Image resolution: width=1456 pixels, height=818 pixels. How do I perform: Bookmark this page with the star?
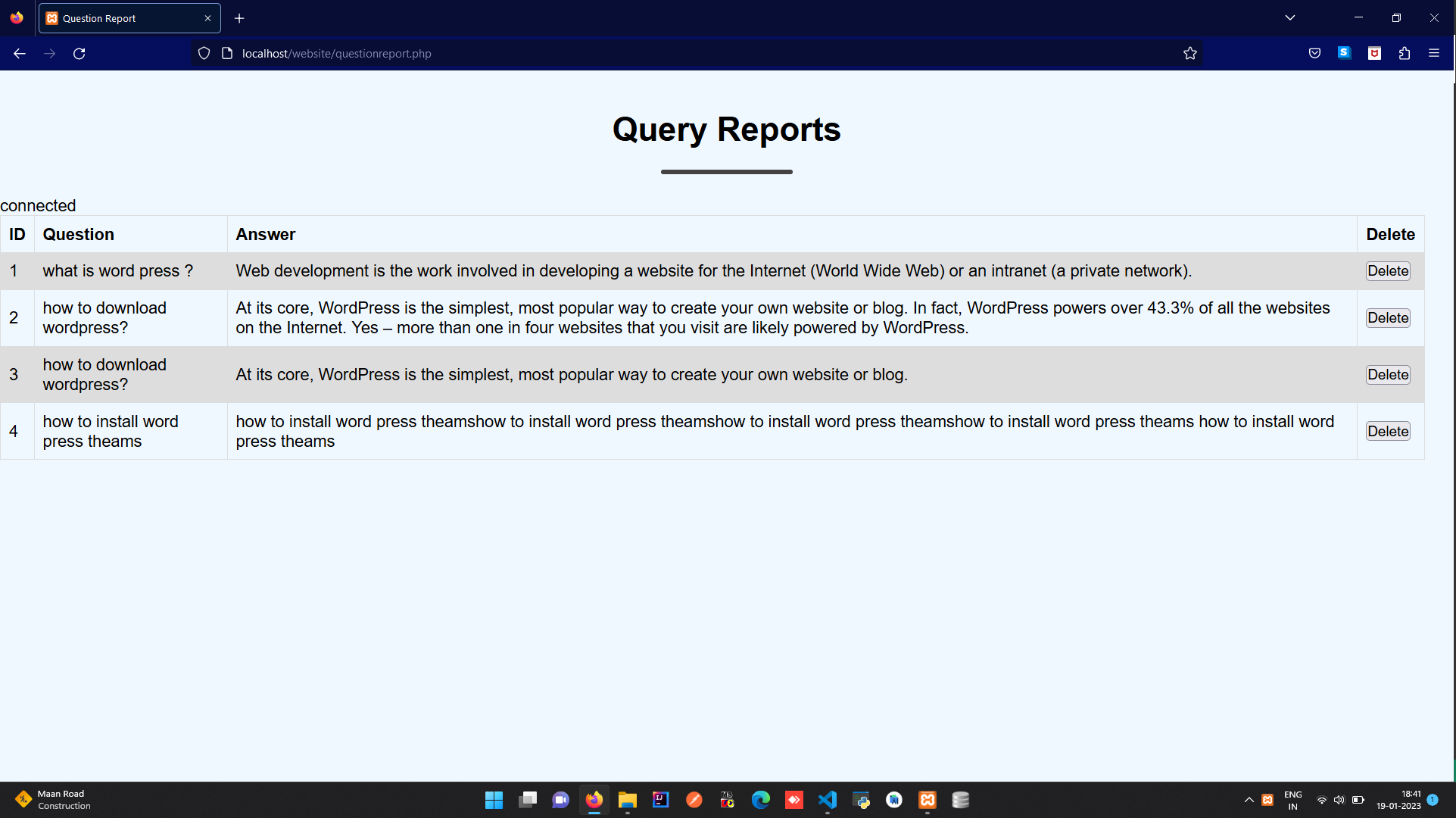click(x=1190, y=53)
